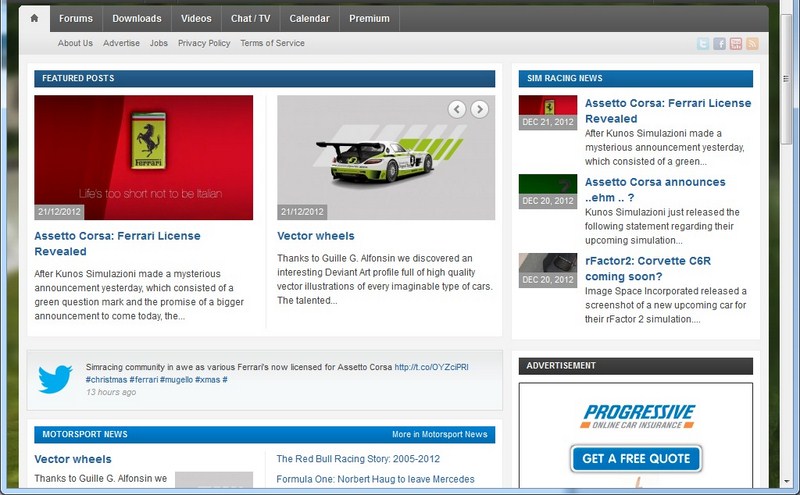The width and height of the screenshot is (800, 495).
Task: Click the Featured Posts section header
Action: pyautogui.click(x=264, y=79)
